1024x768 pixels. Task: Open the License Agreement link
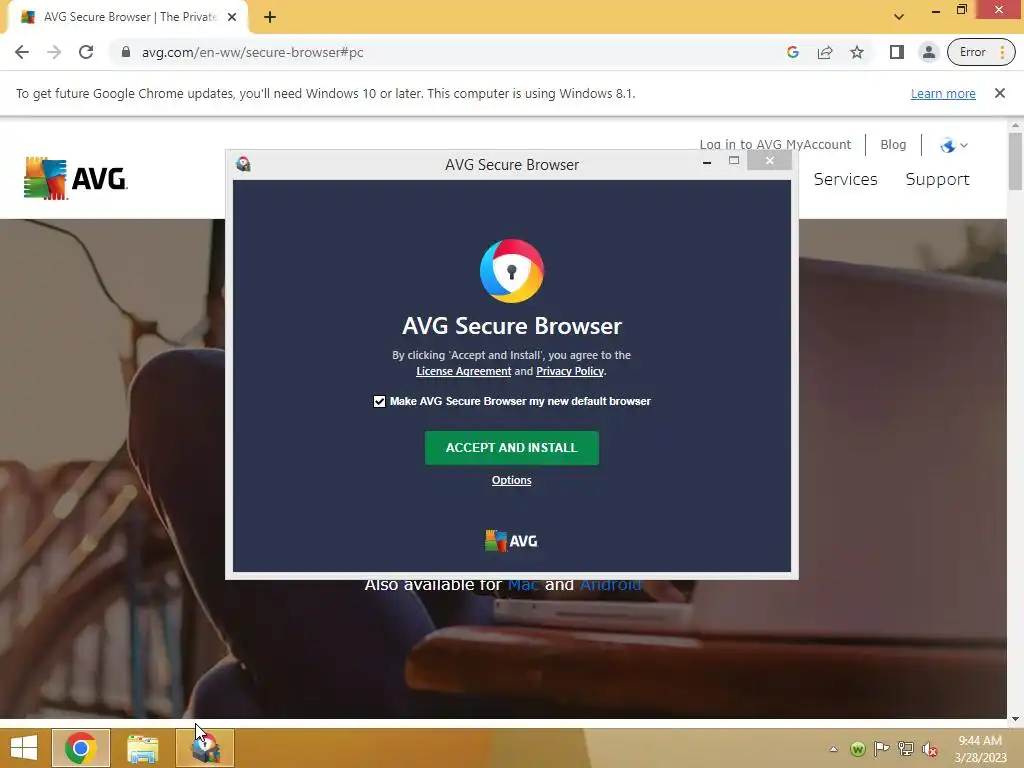point(464,371)
